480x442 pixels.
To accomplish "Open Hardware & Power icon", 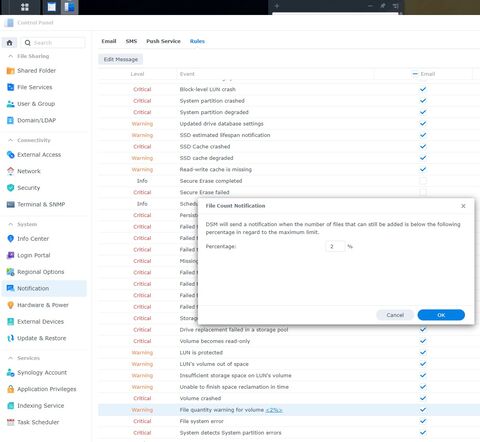I will tap(11, 305).
